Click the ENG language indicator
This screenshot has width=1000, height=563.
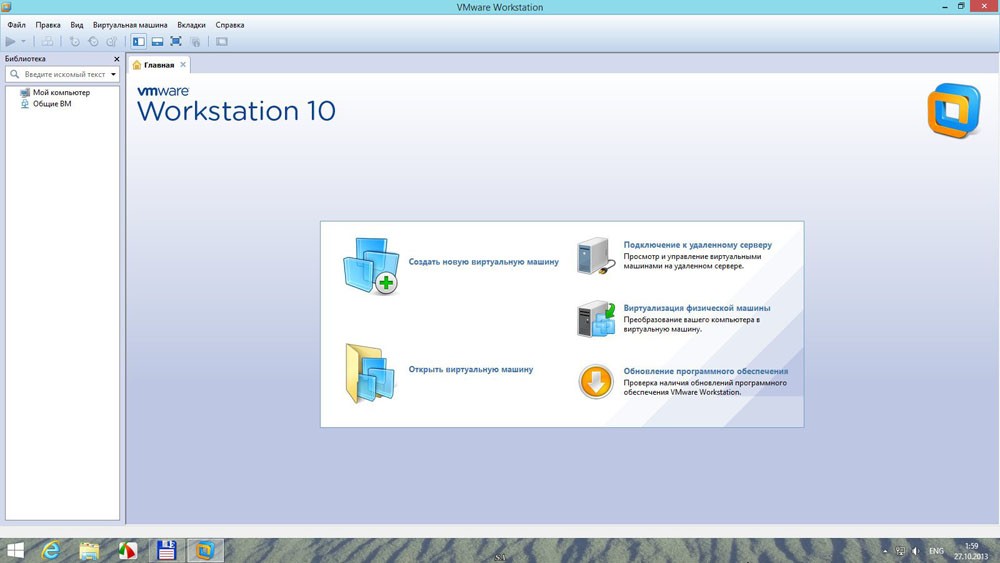936,551
